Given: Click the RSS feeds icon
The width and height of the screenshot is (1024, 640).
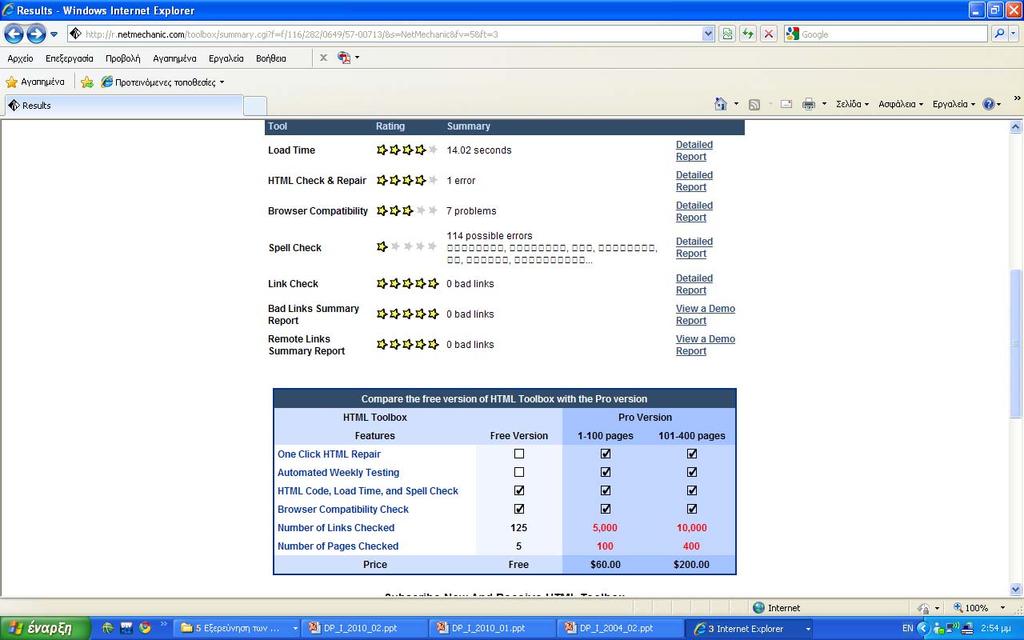Looking at the screenshot, I should tap(754, 104).
